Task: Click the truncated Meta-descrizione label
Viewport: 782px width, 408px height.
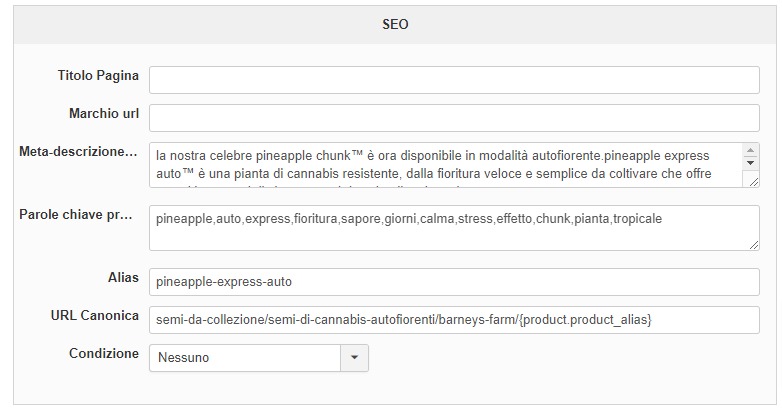Action: [79, 152]
